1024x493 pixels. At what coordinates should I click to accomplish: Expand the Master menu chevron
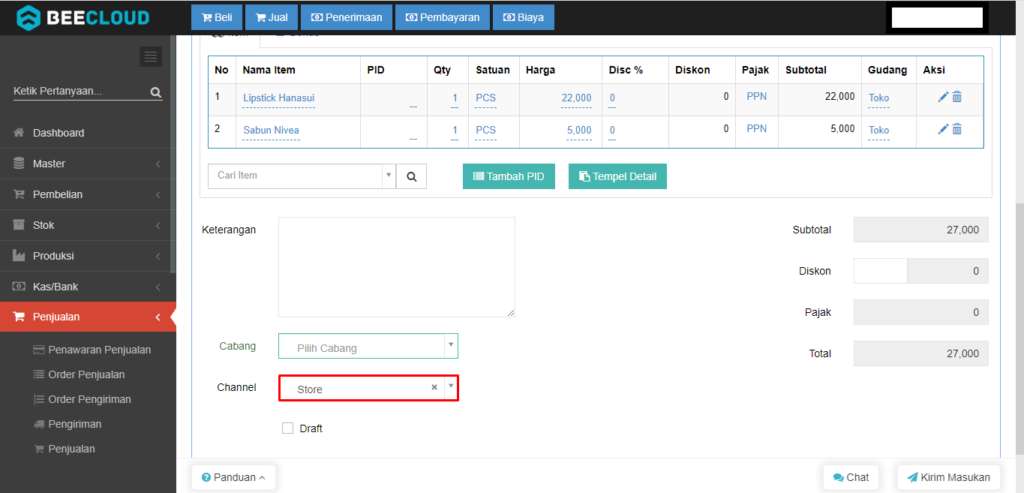pos(158,164)
